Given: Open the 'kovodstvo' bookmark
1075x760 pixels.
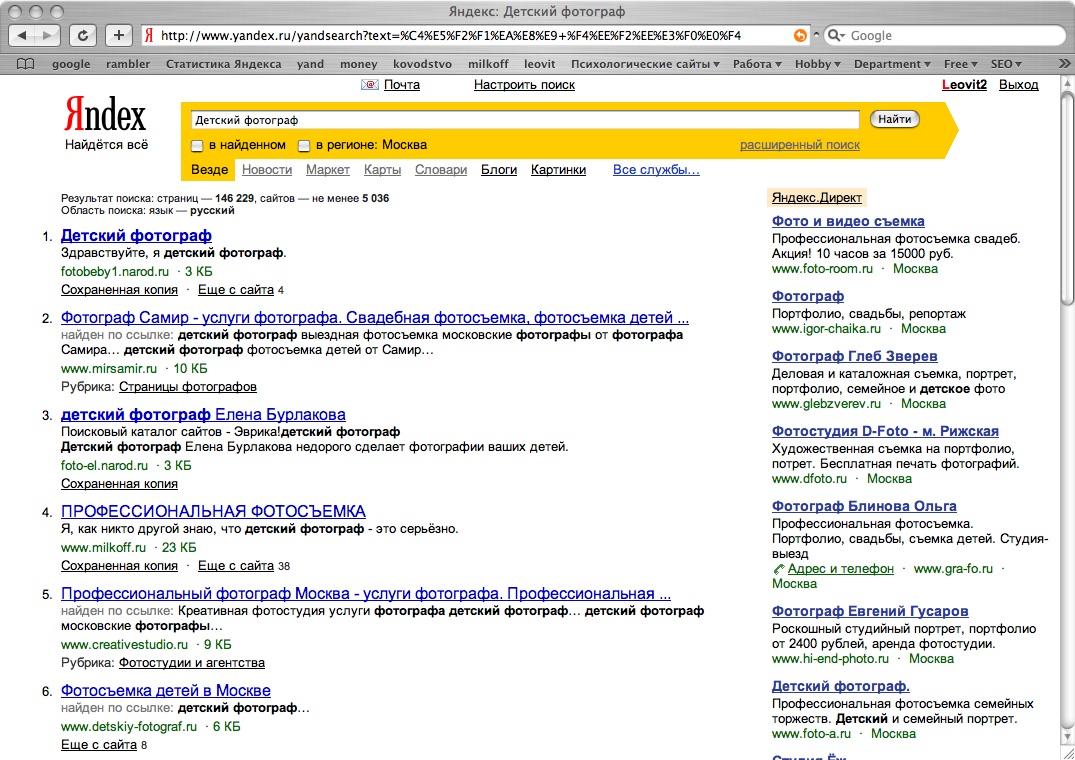Looking at the screenshot, I should pyautogui.click(x=422, y=64).
